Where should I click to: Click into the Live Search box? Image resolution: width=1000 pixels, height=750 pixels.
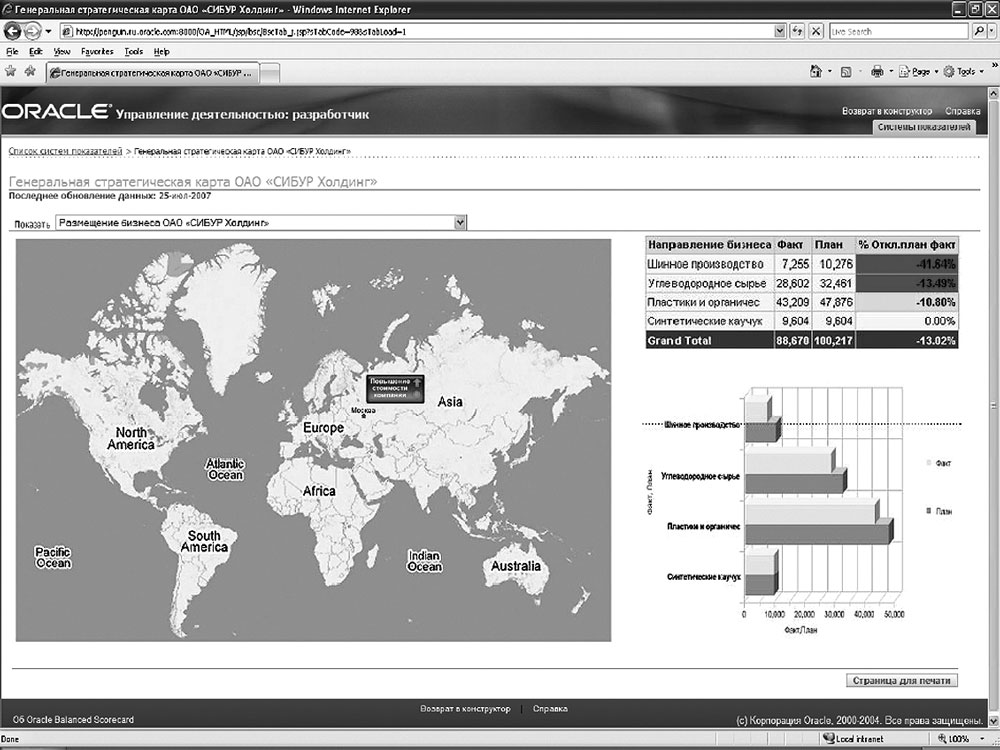[x=899, y=31]
